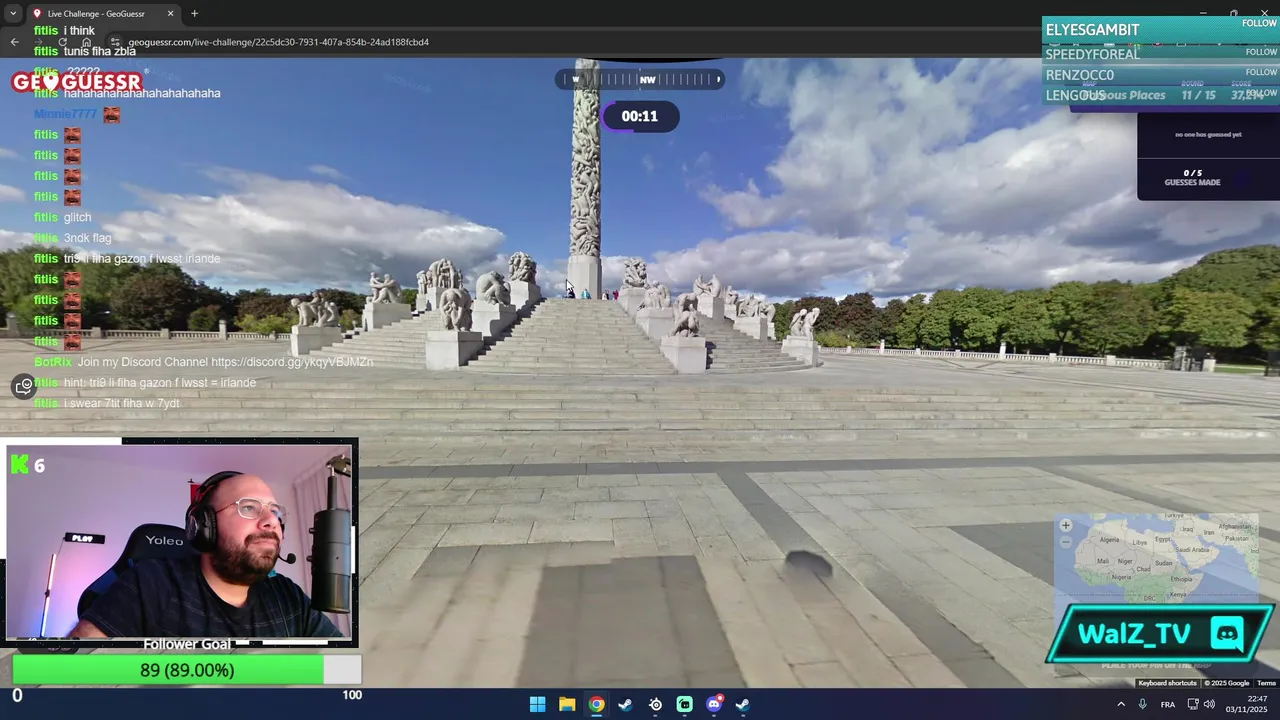Image resolution: width=1280 pixels, height=720 pixels.
Task: Click fitlis 'glitch' chat message
Action: (78, 217)
